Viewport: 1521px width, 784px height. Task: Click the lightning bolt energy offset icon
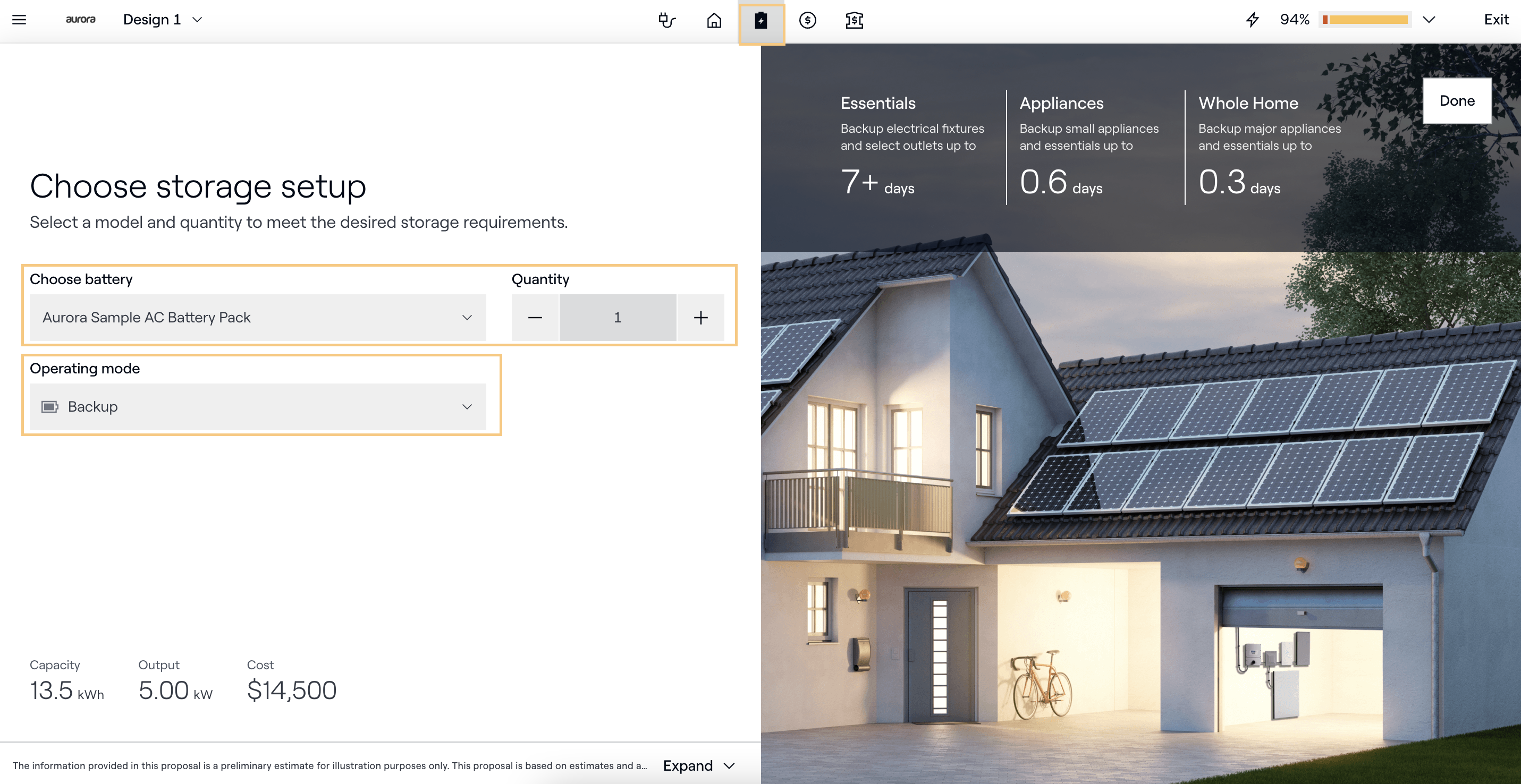click(x=1252, y=20)
